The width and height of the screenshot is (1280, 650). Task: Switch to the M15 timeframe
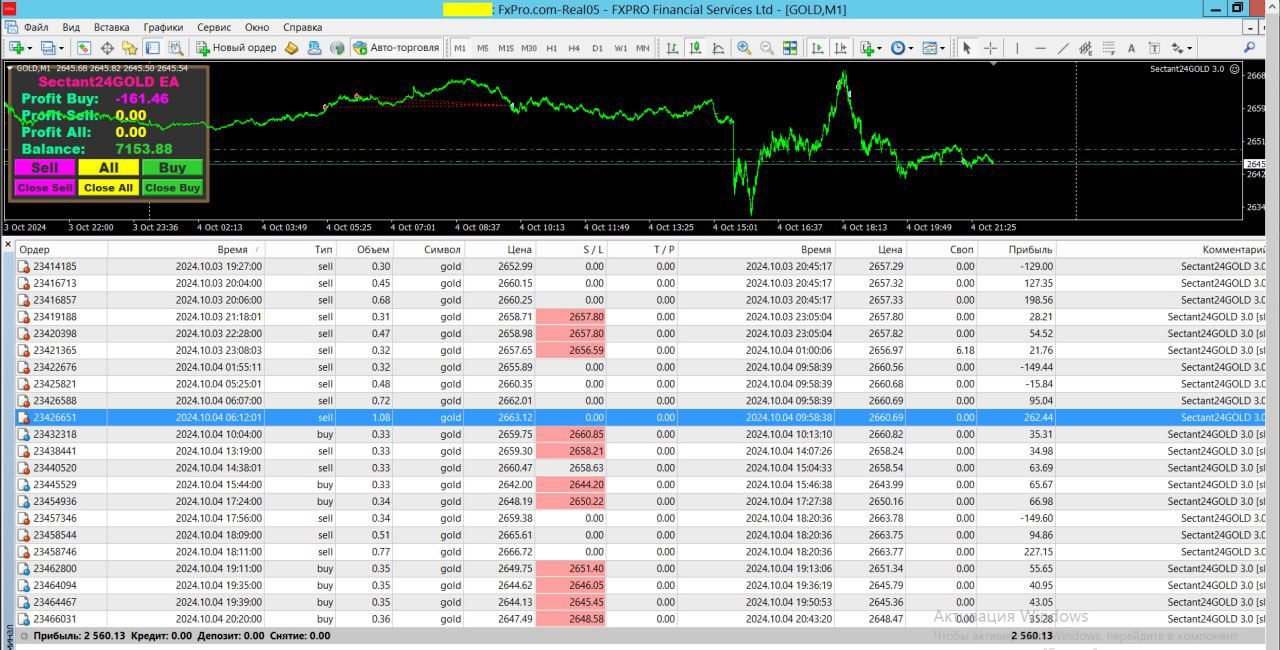[x=506, y=48]
